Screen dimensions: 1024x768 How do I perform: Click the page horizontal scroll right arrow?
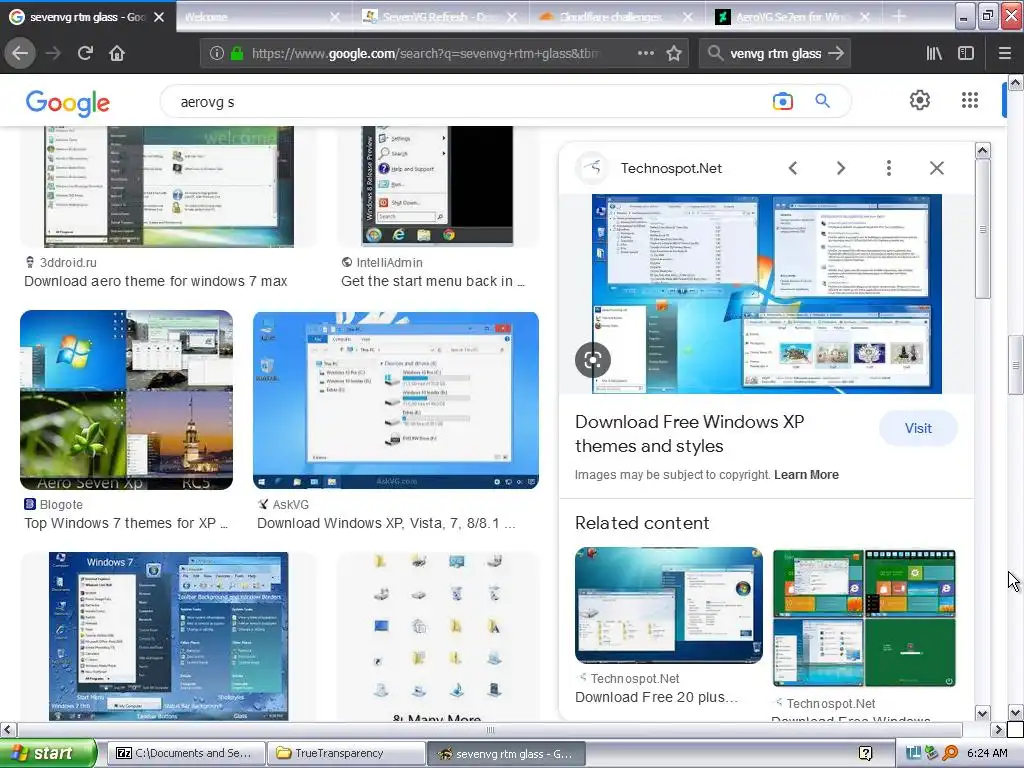pos(999,729)
